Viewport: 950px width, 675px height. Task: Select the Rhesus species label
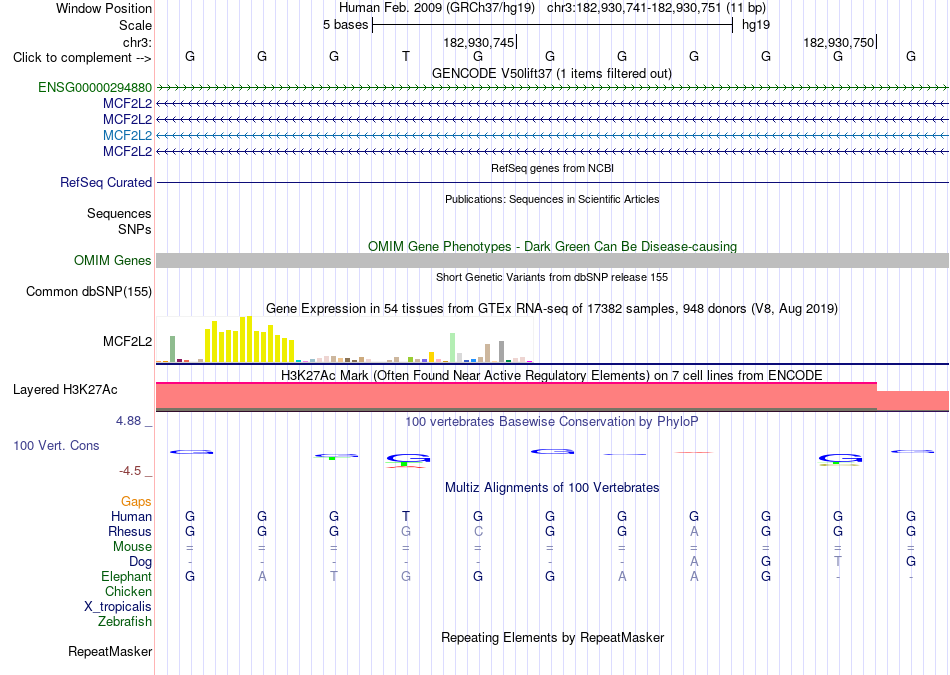pyautogui.click(x=130, y=531)
